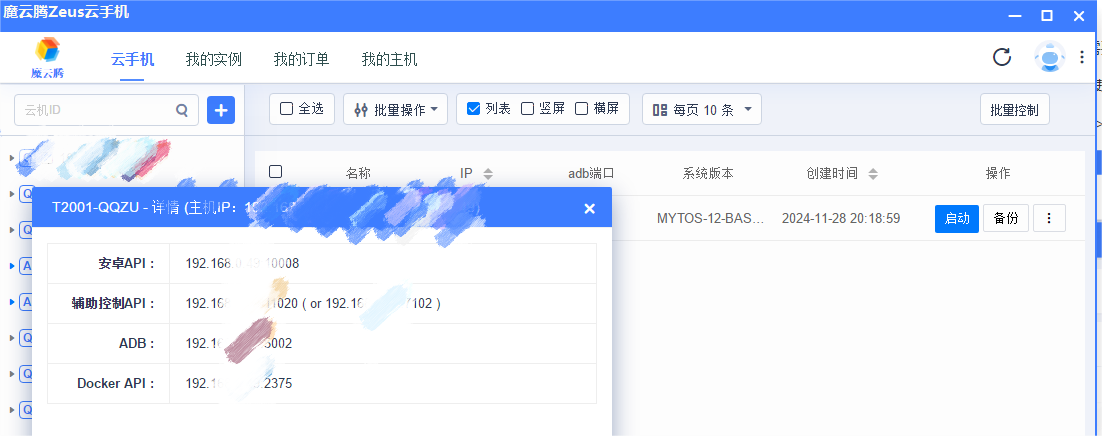
Task: Enable the 横屏 checkbox
Action: pyautogui.click(x=581, y=109)
